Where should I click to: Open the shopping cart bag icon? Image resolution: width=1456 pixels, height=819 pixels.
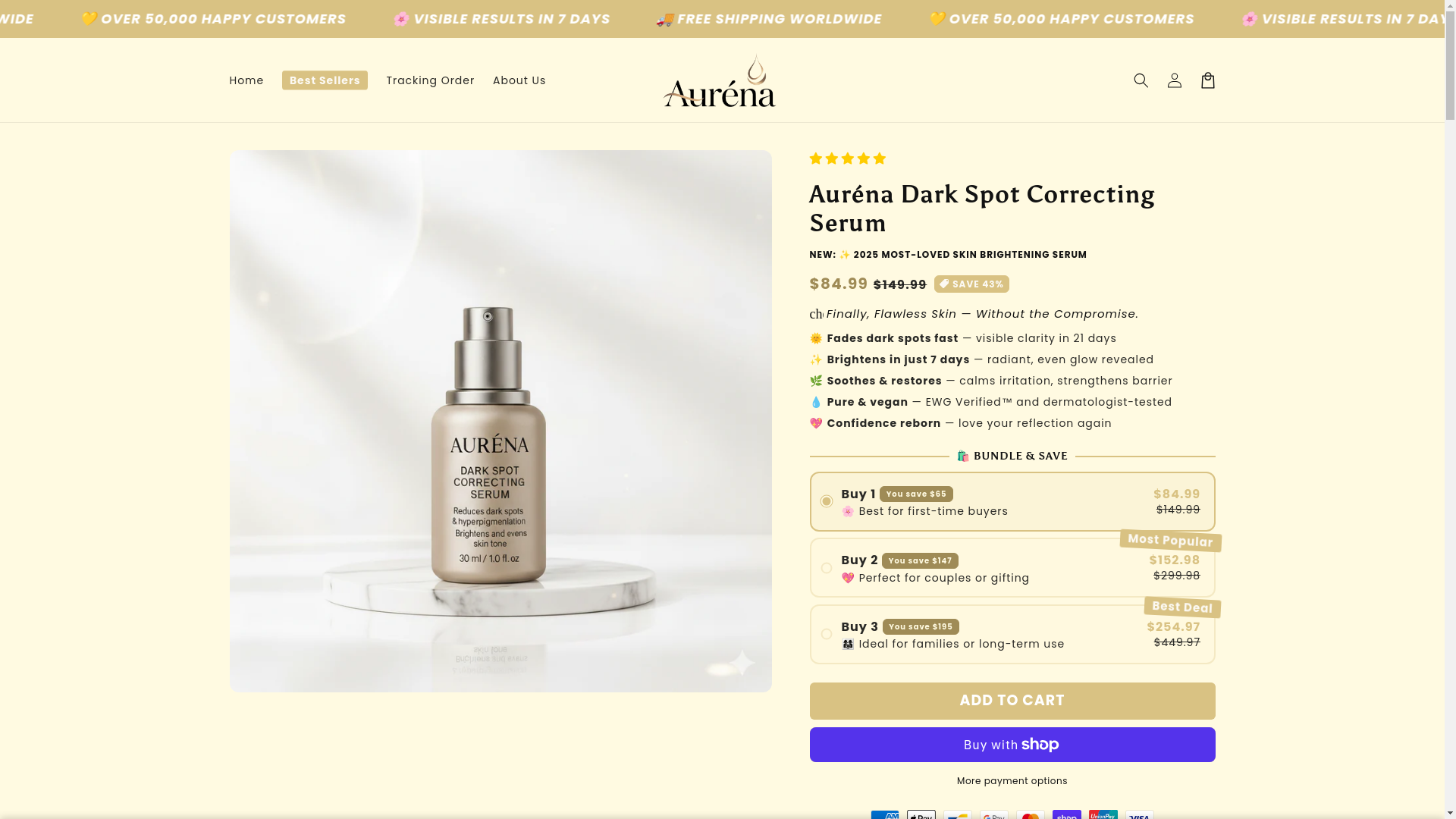coord(1207,80)
